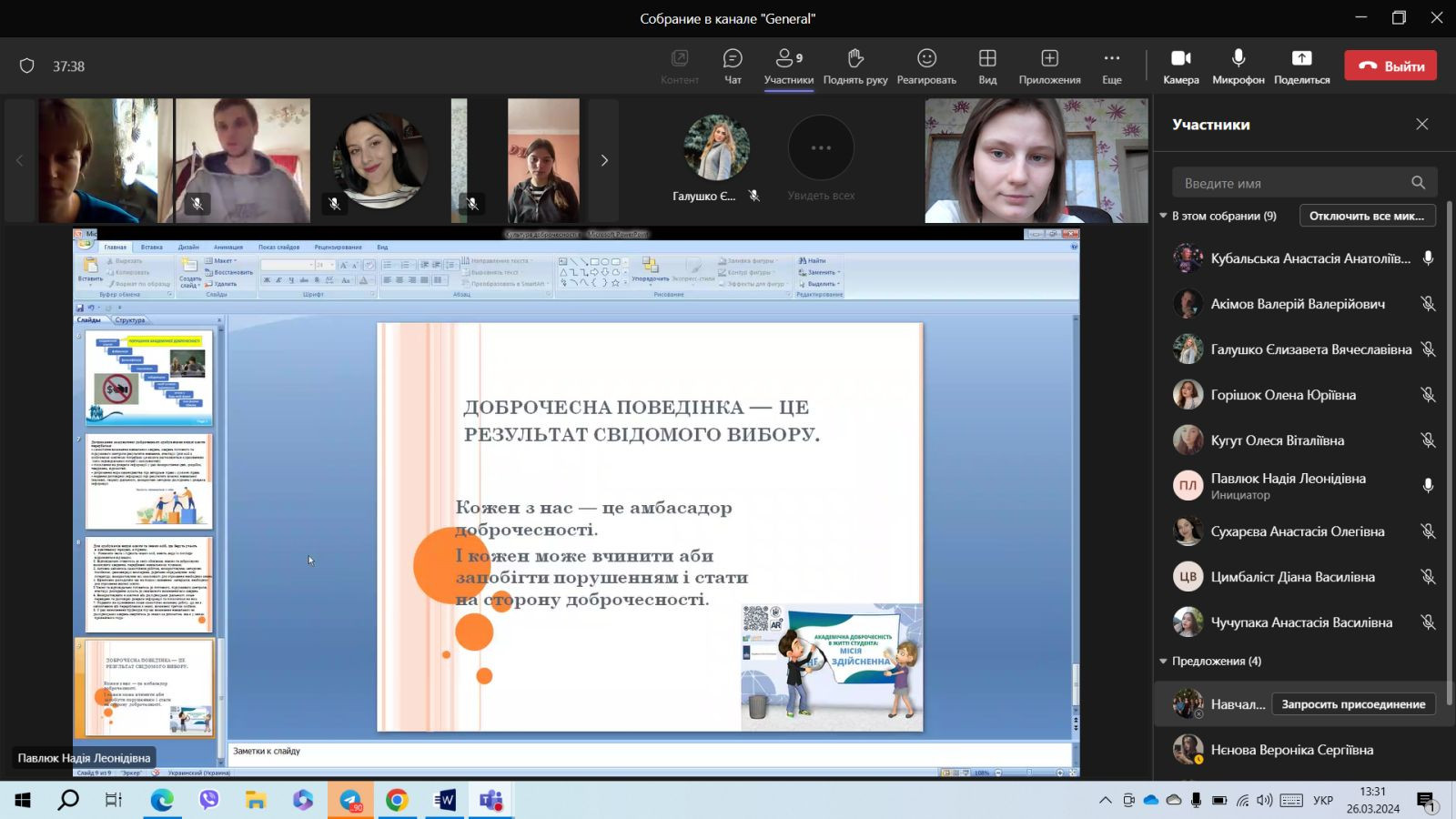Screen dimensions: 1456x819
Task: Toggle the Участники tab in toolbar
Action: tap(788, 66)
